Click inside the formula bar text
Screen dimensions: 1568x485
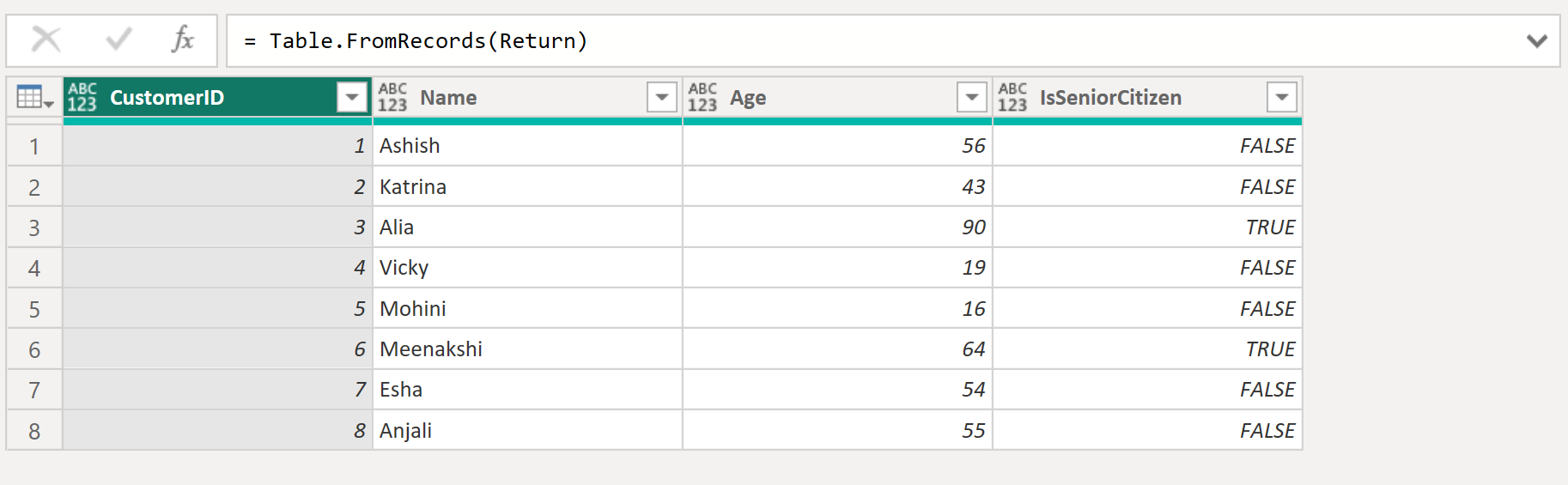coord(428,41)
